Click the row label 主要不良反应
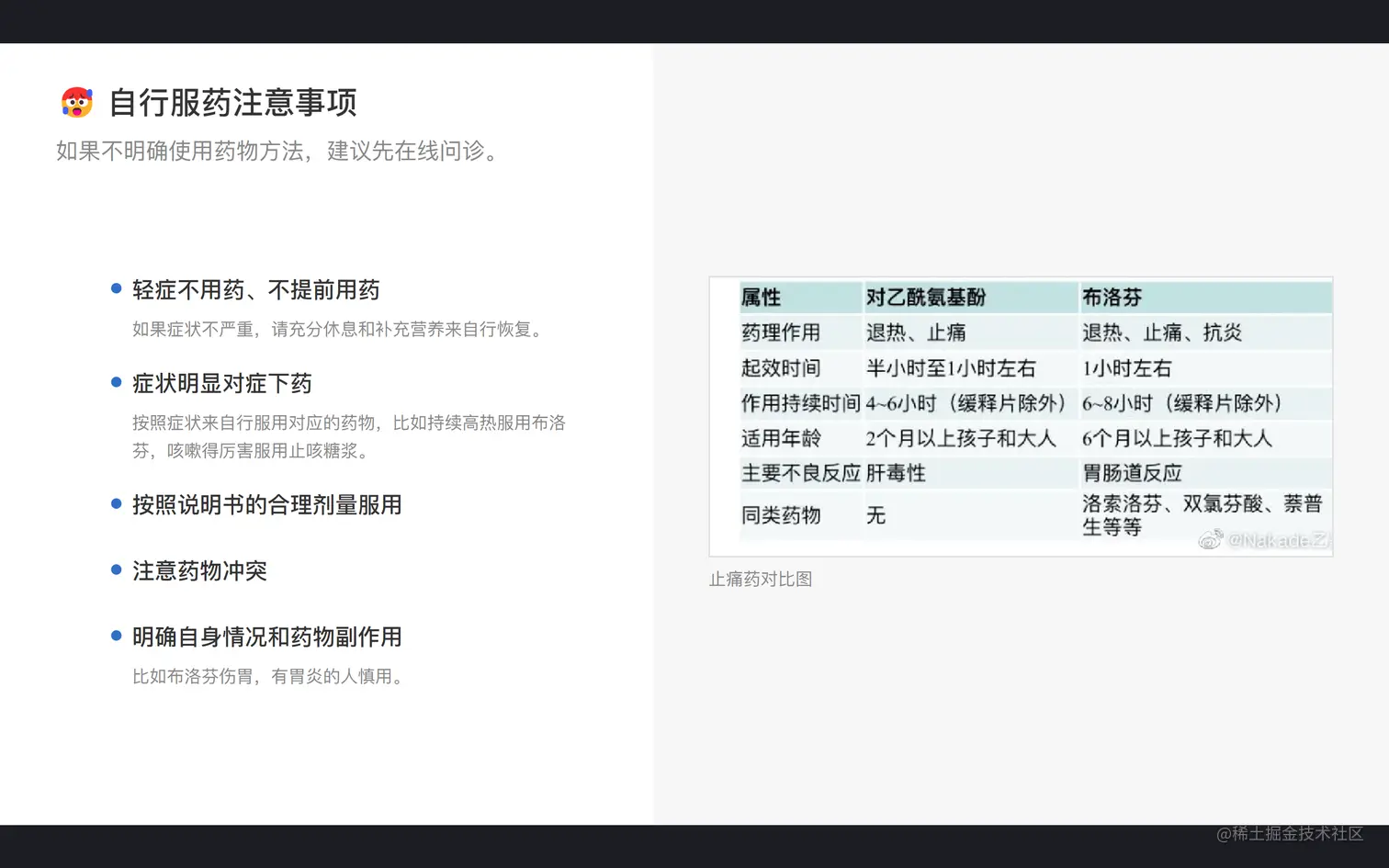This screenshot has width=1389, height=868. (x=801, y=473)
